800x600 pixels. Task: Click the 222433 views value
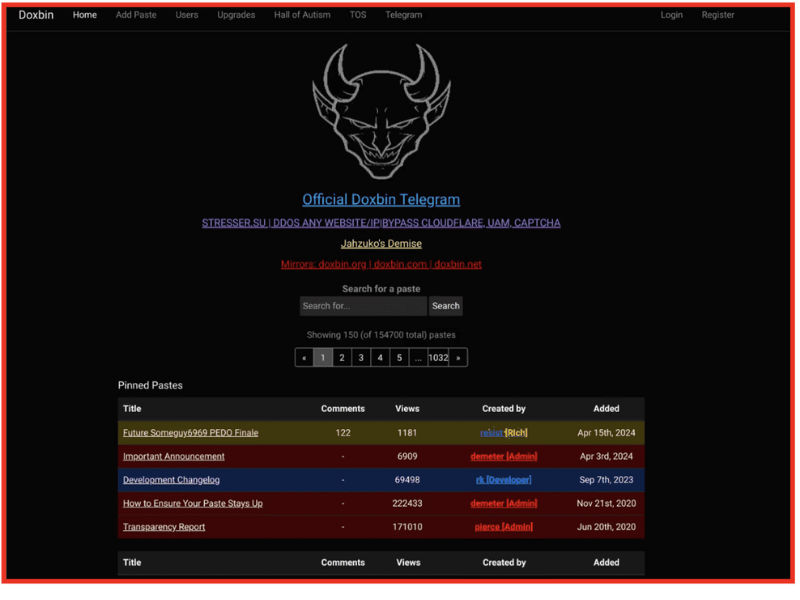407,504
